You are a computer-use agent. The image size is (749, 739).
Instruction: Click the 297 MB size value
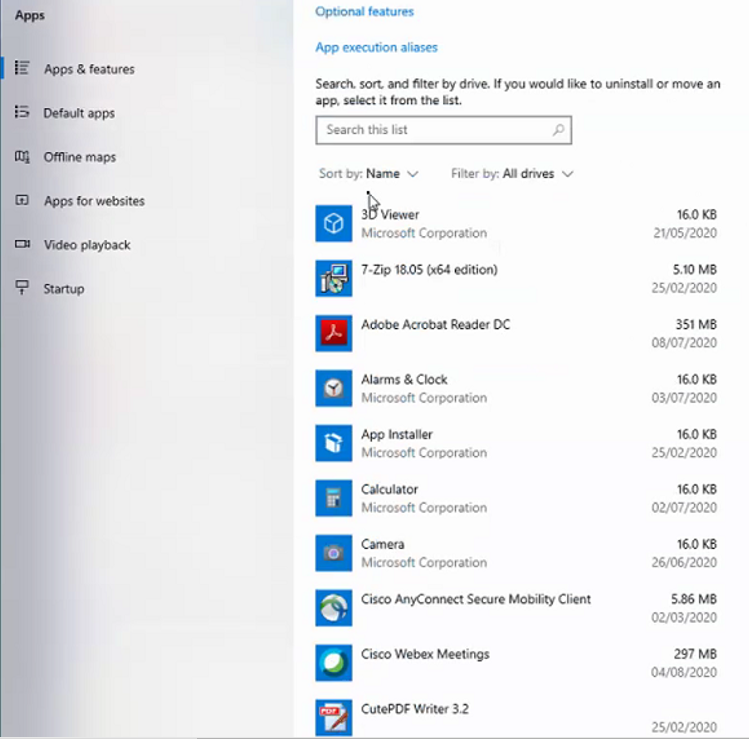click(696, 654)
